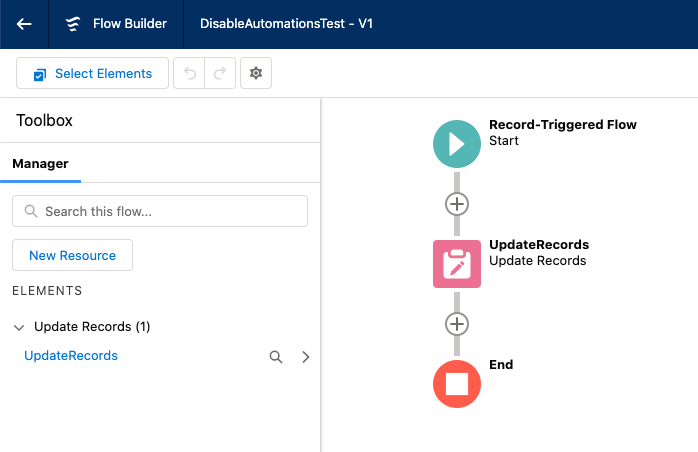This screenshot has width=698, height=452.
Task: Click the undo arrow icon
Action: click(x=190, y=73)
